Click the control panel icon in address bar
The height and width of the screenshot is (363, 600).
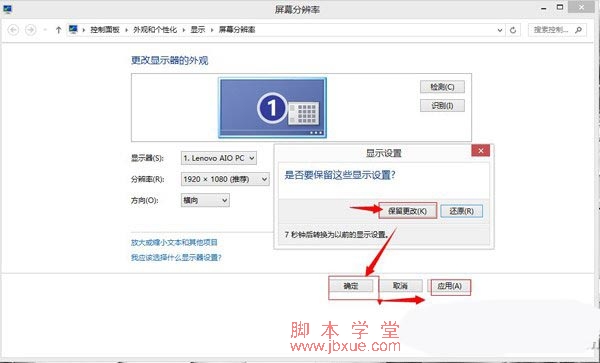73,29
